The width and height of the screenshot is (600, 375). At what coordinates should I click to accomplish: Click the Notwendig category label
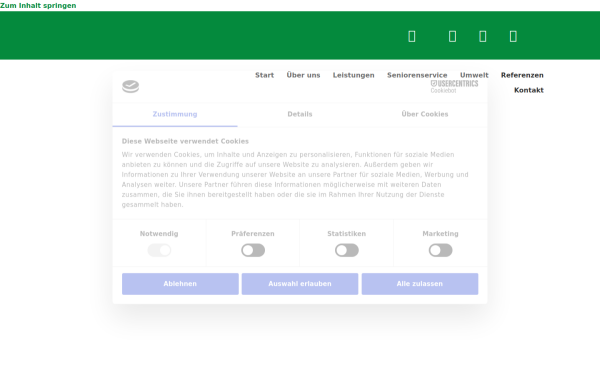coord(159,234)
